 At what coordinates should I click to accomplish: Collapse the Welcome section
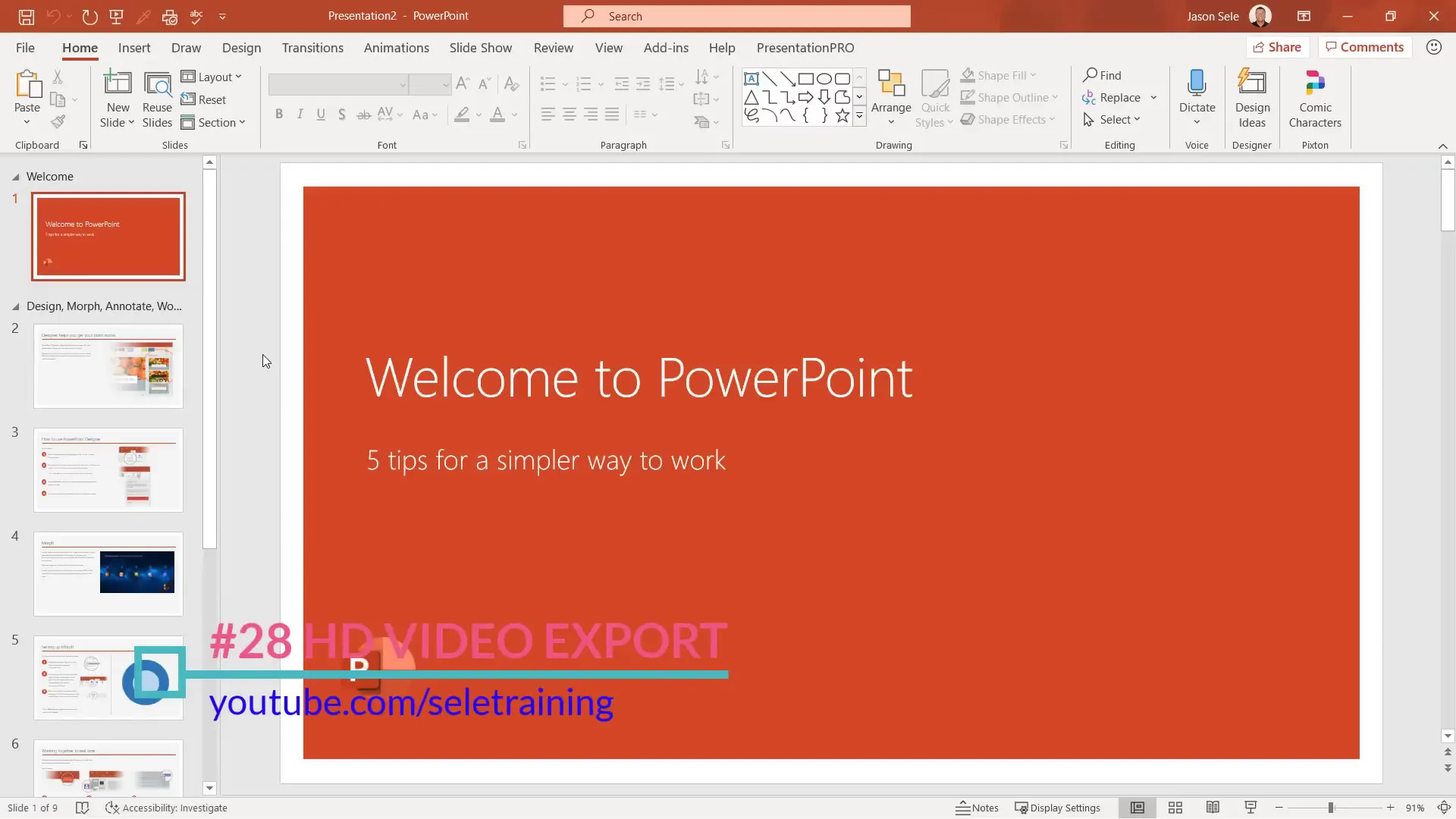pos(16,176)
